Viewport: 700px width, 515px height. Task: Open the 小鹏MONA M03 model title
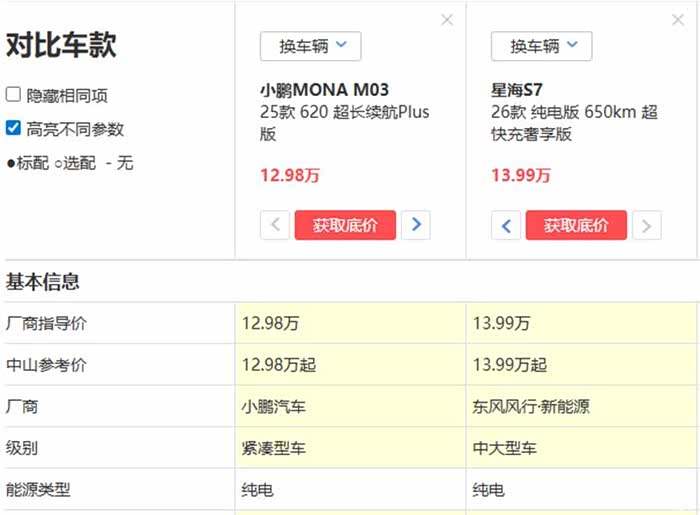pos(325,90)
